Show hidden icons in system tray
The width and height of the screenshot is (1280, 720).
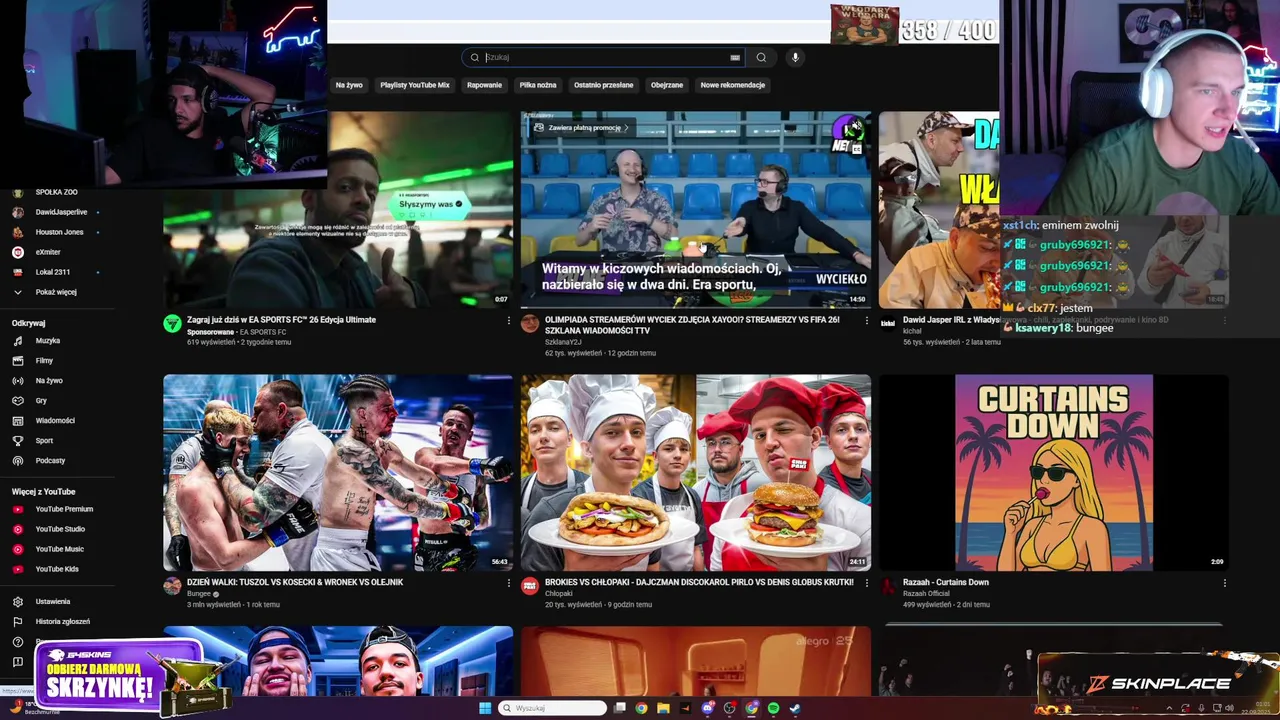(x=1169, y=708)
